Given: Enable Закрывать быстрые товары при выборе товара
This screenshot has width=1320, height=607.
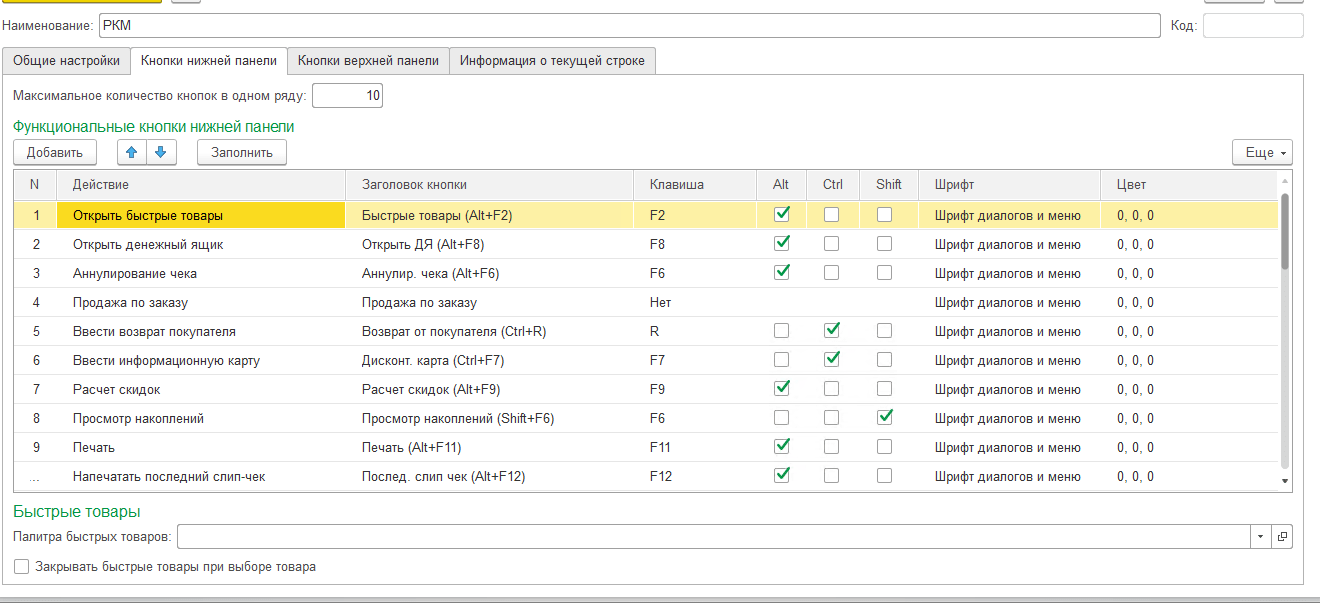Looking at the screenshot, I should coord(22,567).
